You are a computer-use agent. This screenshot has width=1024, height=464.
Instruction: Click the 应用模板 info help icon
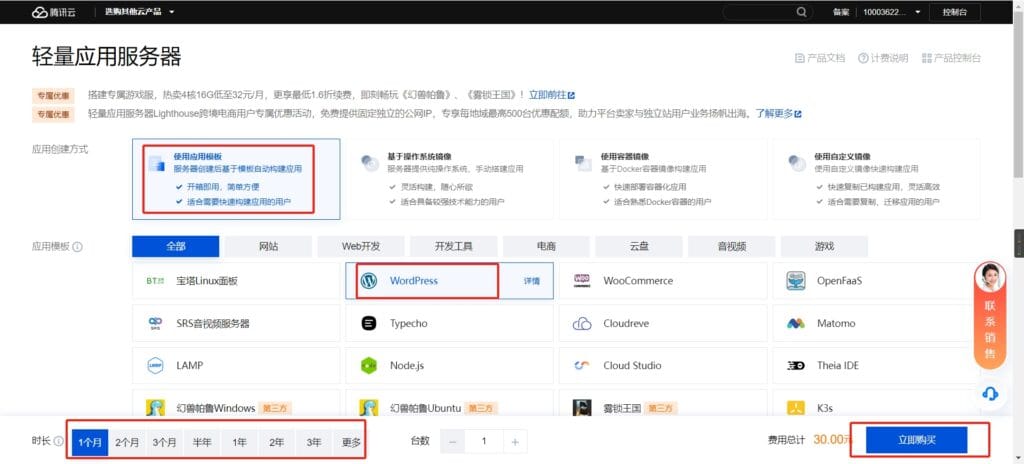pyautogui.click(x=77, y=247)
